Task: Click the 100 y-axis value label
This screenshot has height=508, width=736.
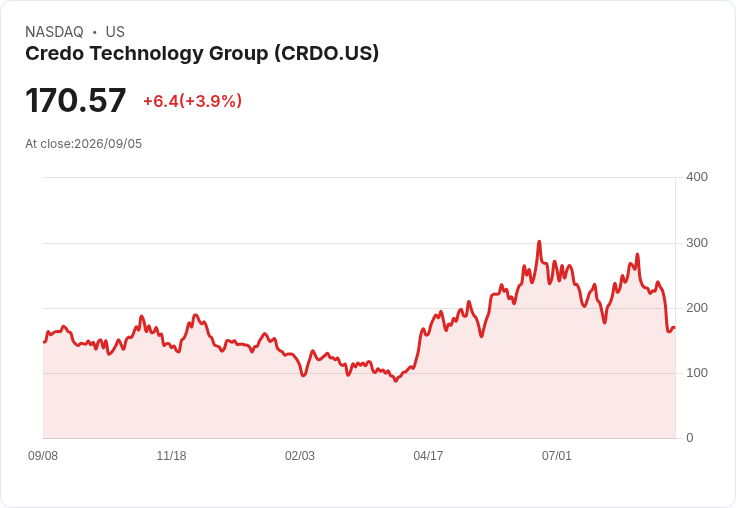Action: coord(697,373)
